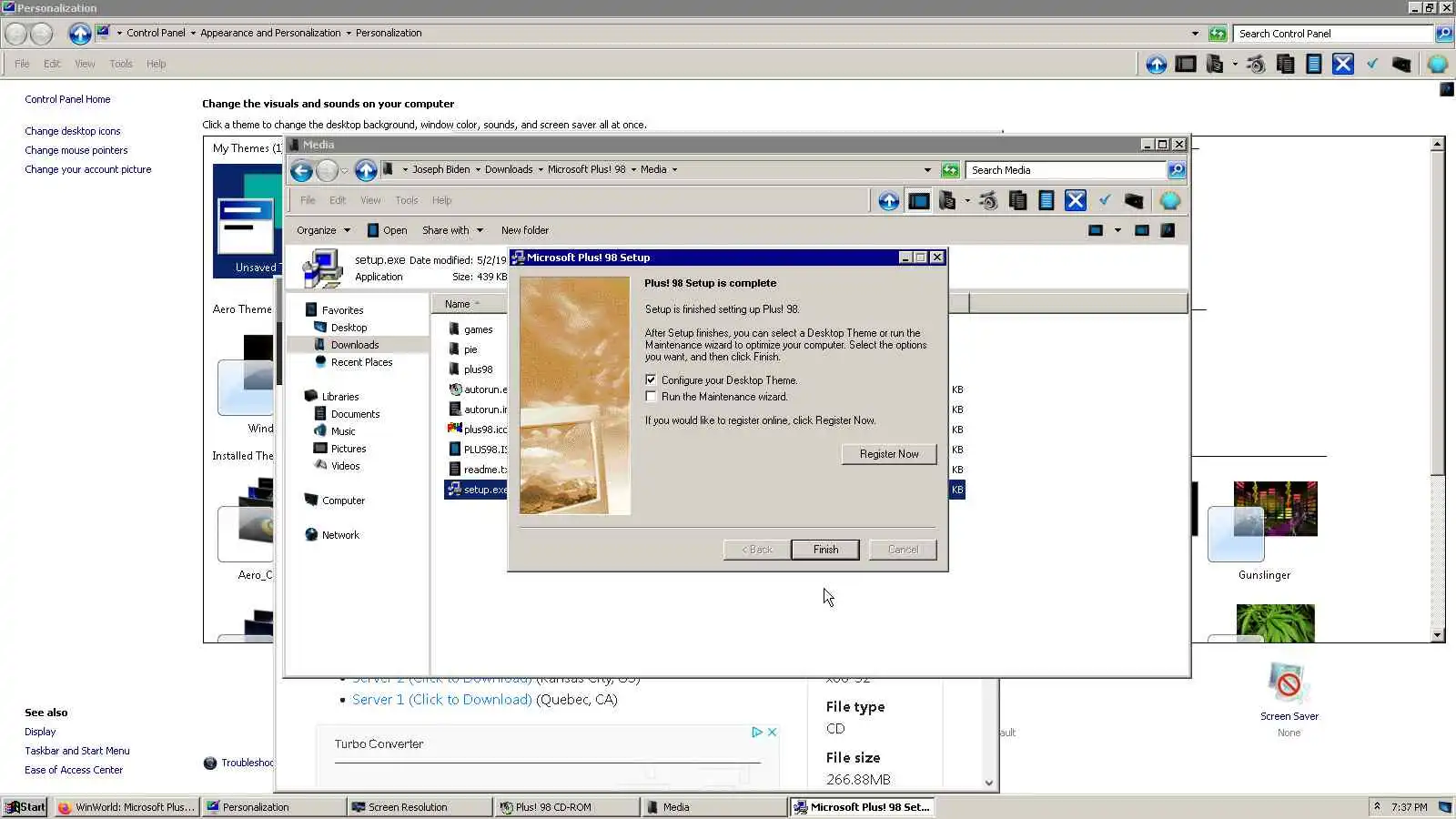Focus the Search Media input field
This screenshot has height=819, width=1456.
click(x=1066, y=170)
